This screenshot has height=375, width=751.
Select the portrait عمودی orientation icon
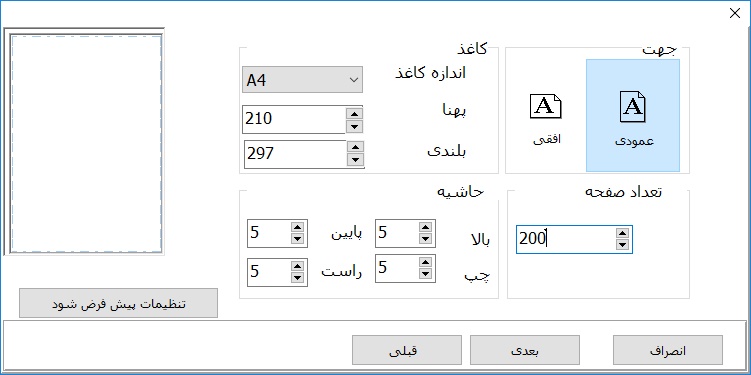pos(633,107)
